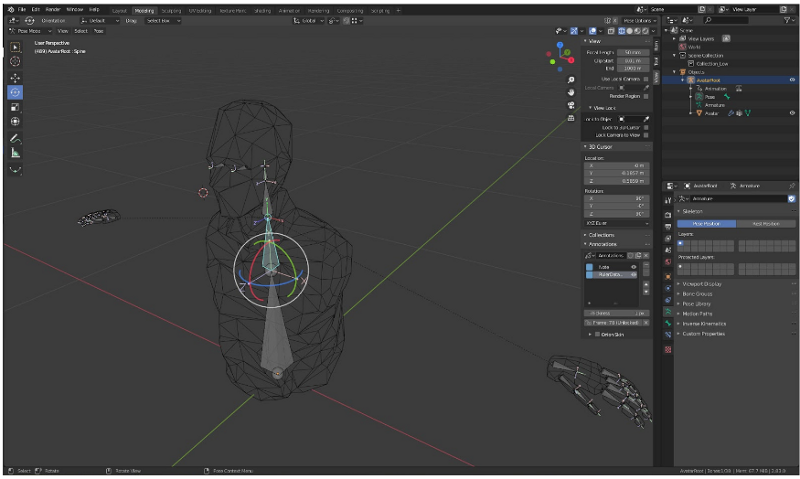Select the Scale tool in the toolbar

pyautogui.click(x=15, y=107)
